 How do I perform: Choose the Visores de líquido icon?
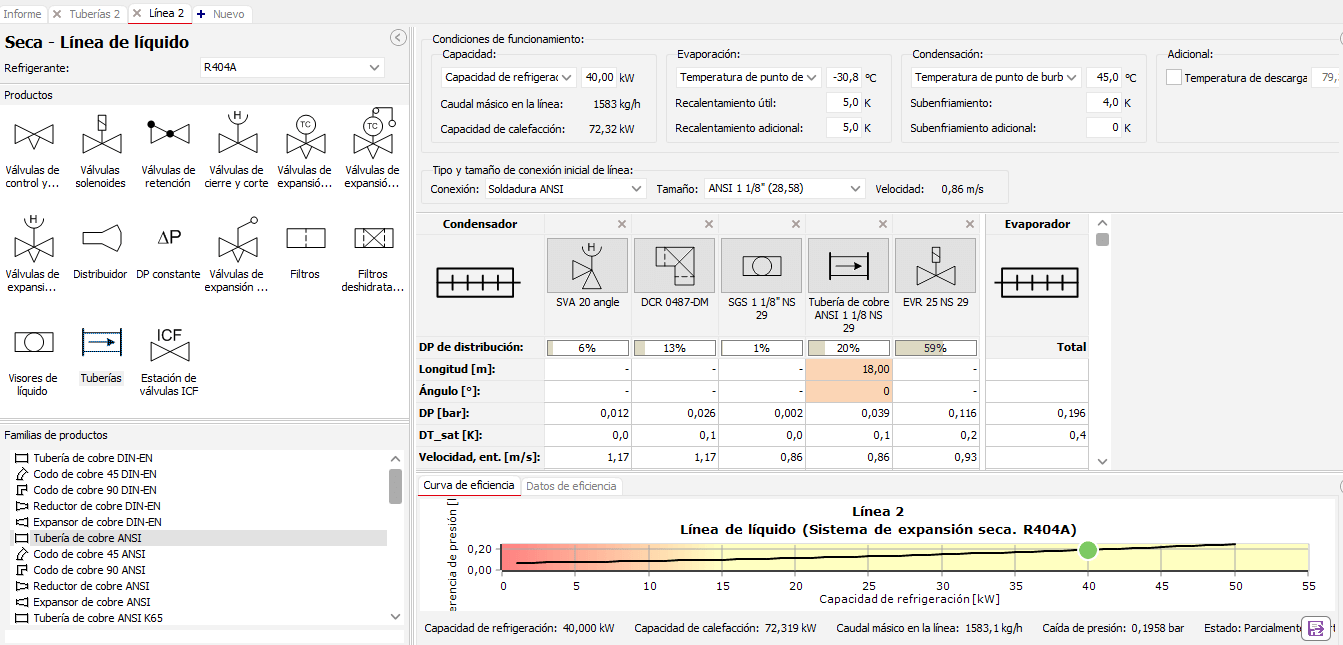point(32,342)
